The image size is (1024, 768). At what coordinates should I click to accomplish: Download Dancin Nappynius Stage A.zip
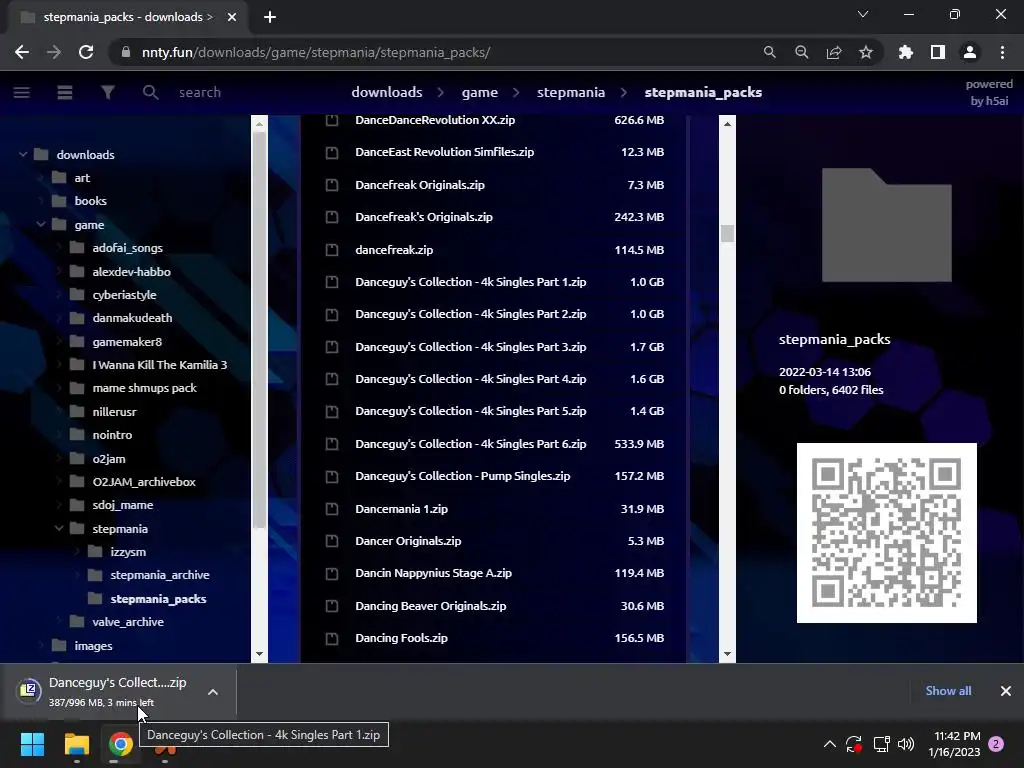click(433, 573)
